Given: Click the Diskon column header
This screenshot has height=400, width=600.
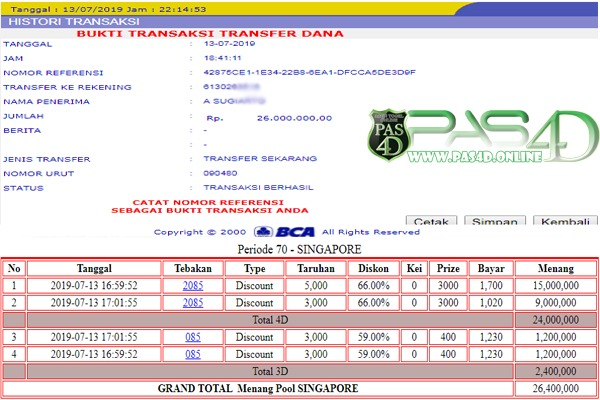Looking at the screenshot, I should pyautogui.click(x=373, y=268).
